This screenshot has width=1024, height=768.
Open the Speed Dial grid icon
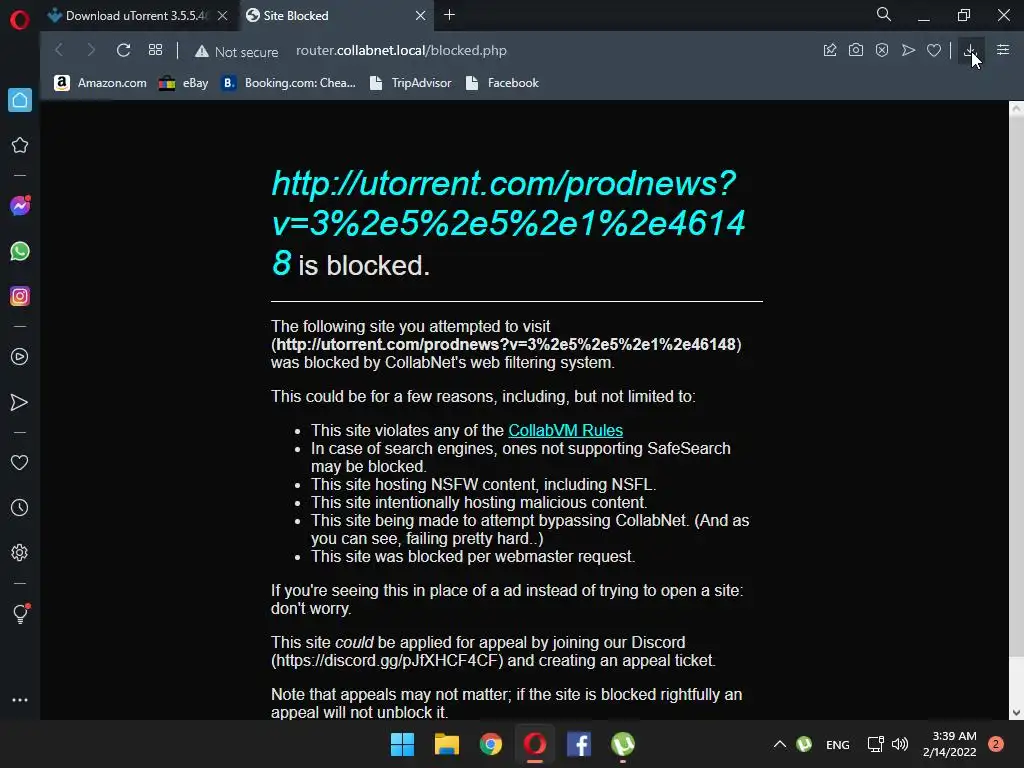[155, 50]
